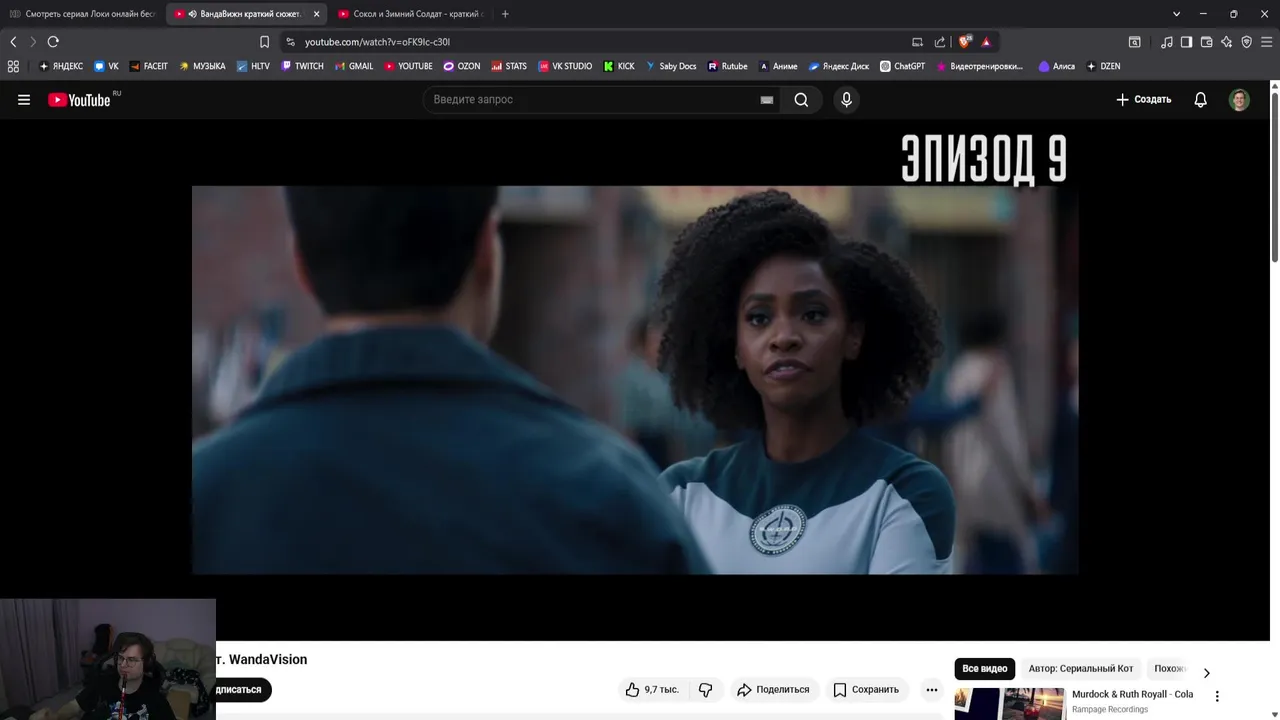Open a new browser tab
The image size is (1280, 720).
(x=505, y=14)
